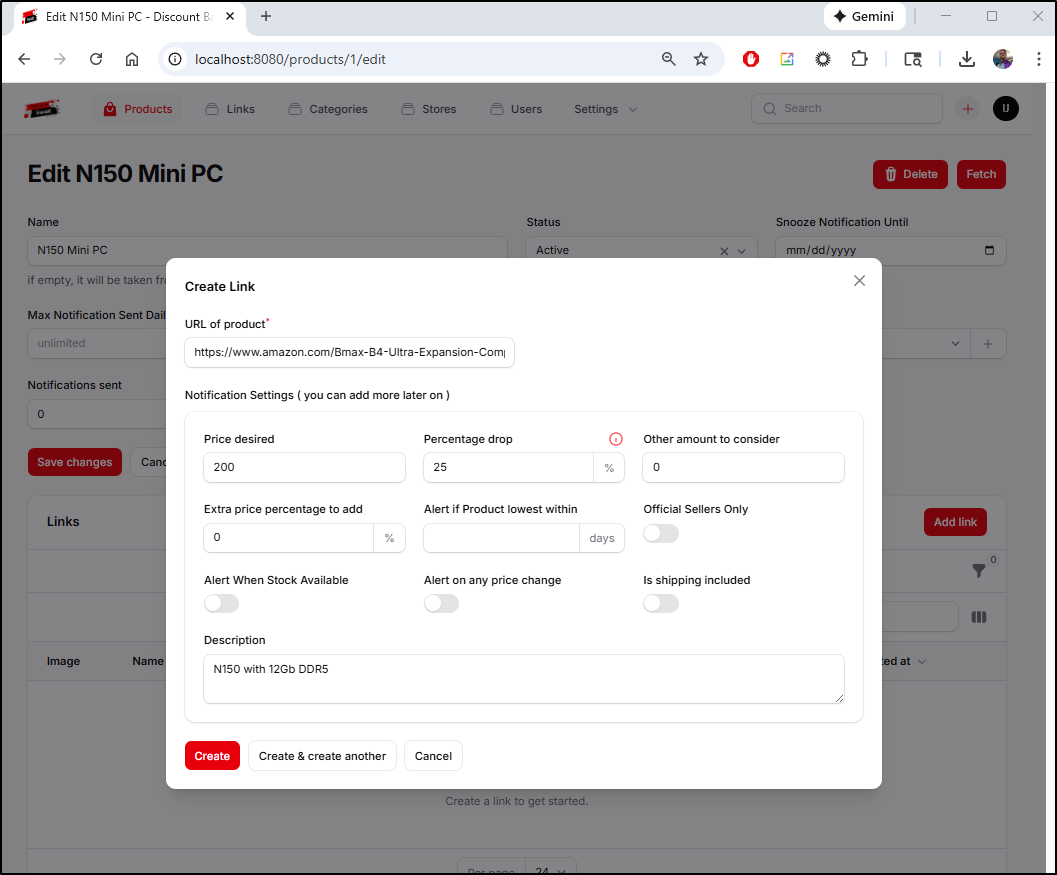Open Snooze Notification date picker

tap(989, 251)
